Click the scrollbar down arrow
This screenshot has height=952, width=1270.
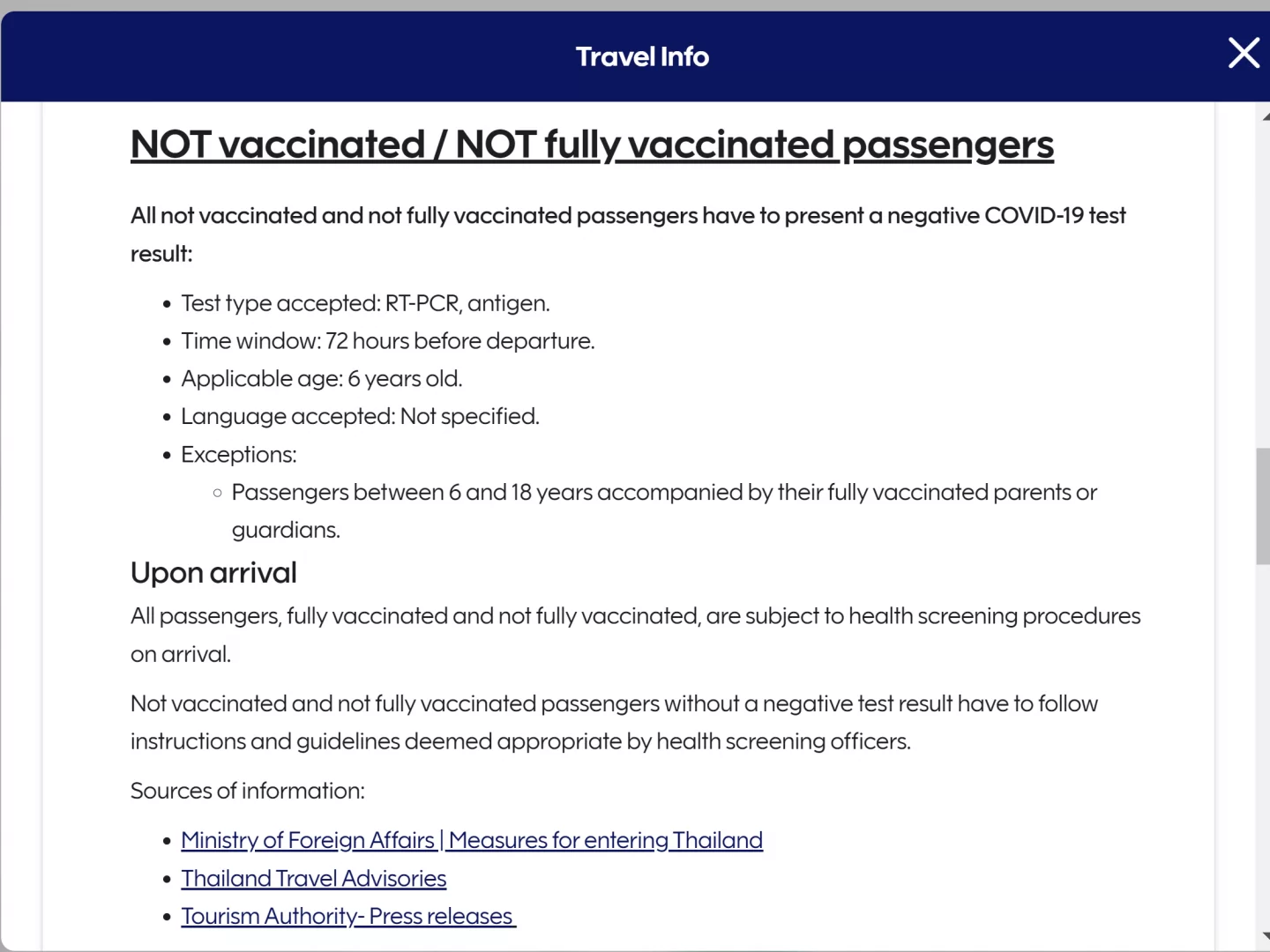[x=1265, y=936]
